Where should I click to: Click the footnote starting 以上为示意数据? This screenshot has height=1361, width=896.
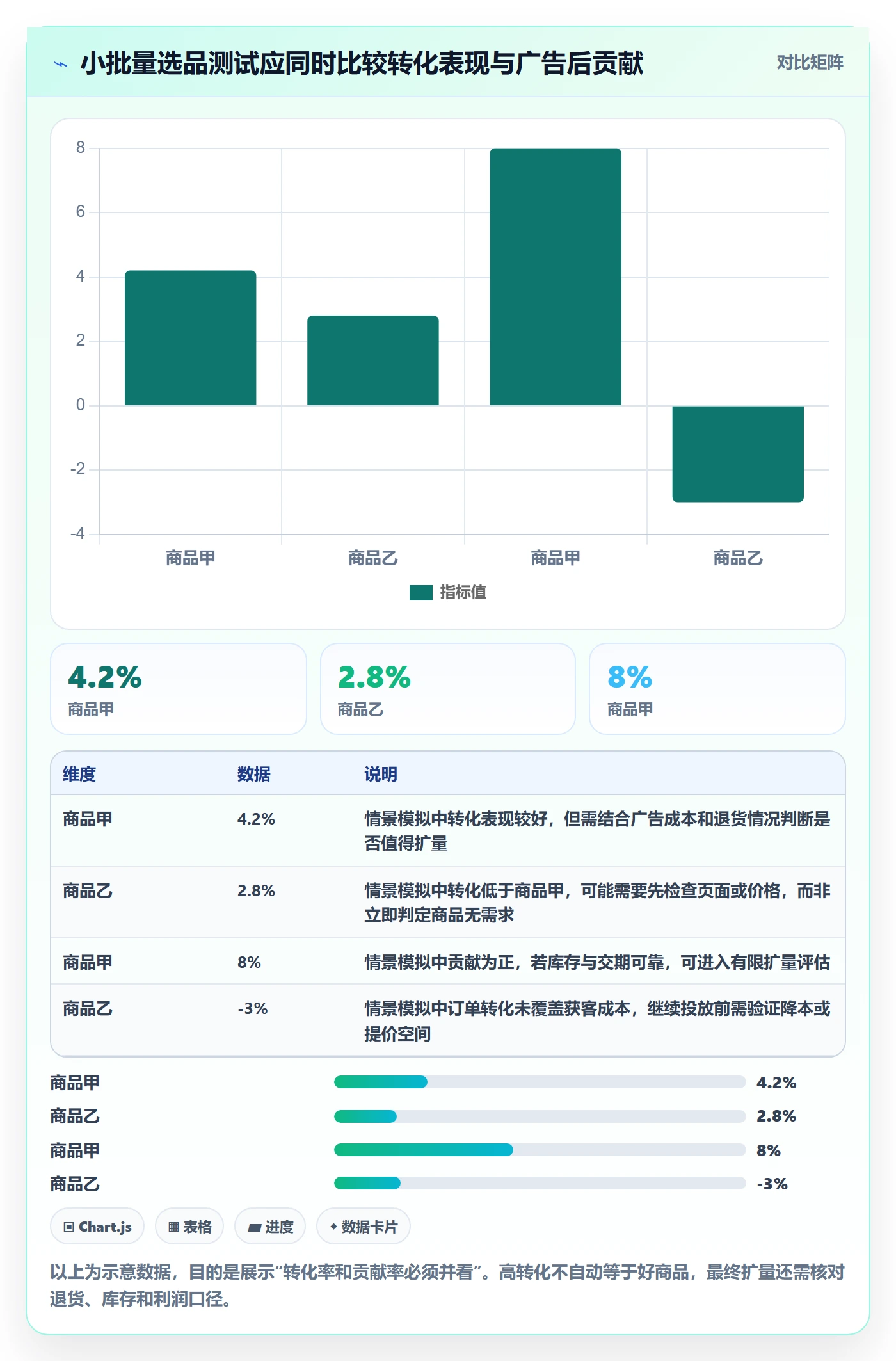point(447,1285)
